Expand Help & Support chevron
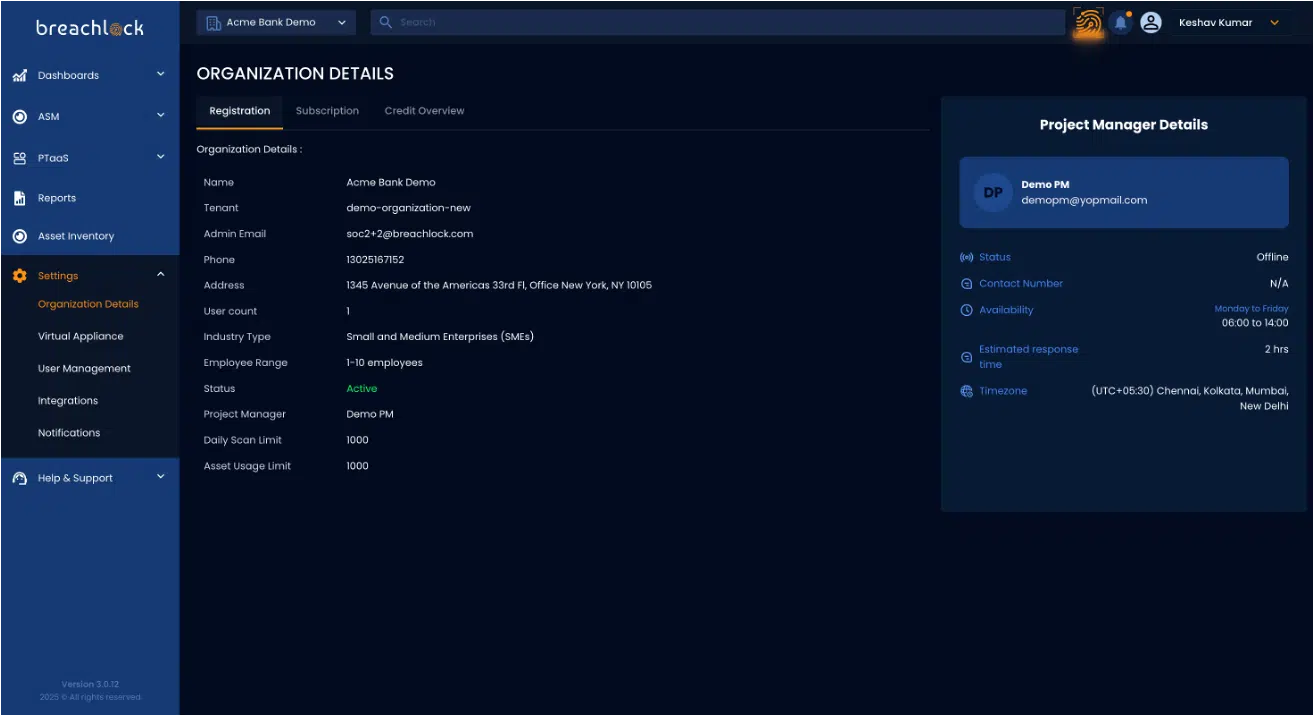 click(x=161, y=477)
